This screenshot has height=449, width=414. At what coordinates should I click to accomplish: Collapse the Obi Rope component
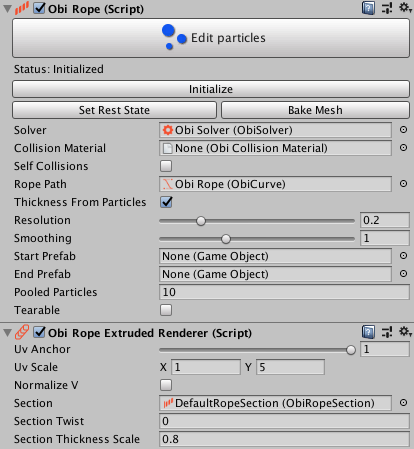pyautogui.click(x=7, y=9)
